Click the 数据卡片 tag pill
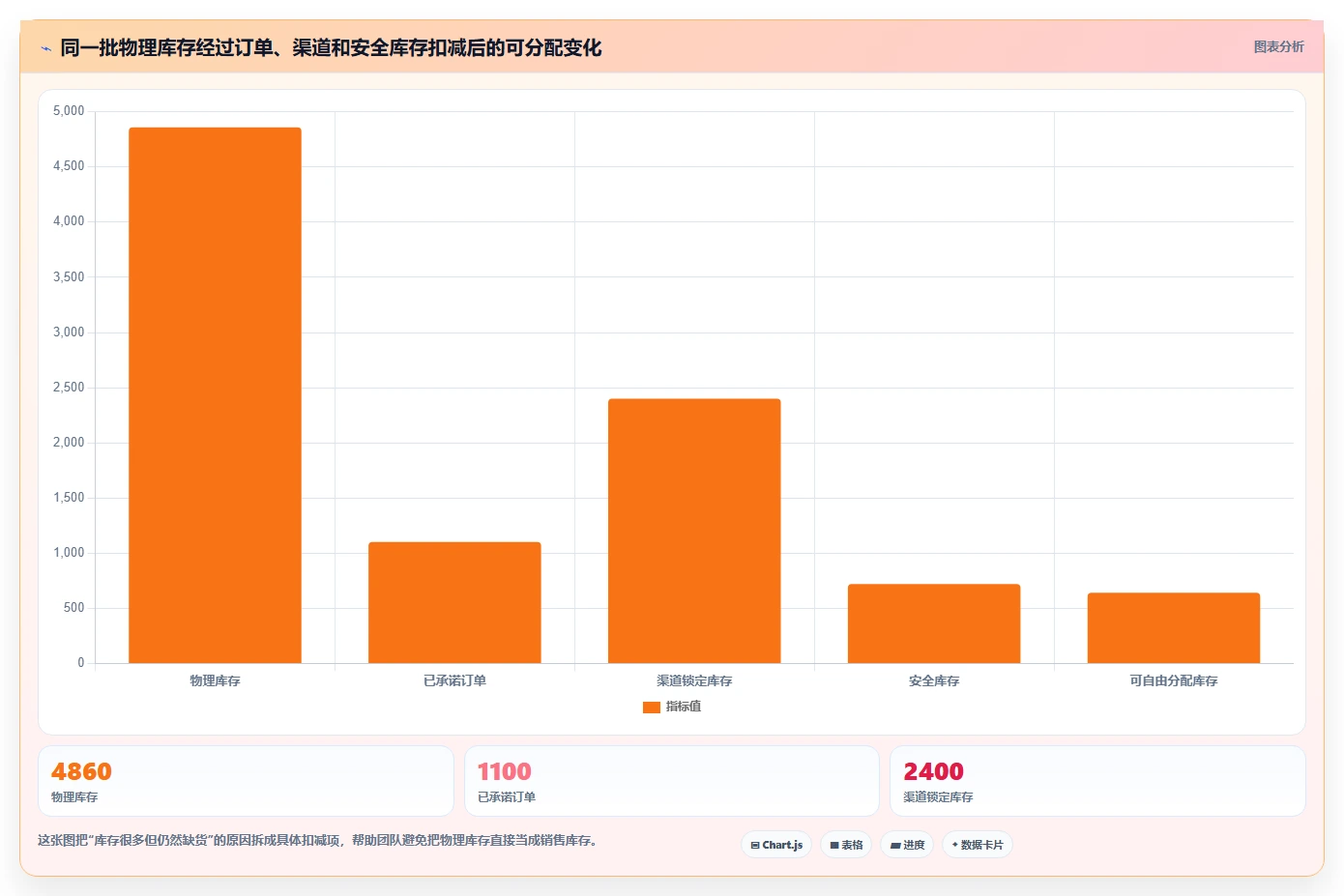This screenshot has width=1344, height=896. pos(978,845)
